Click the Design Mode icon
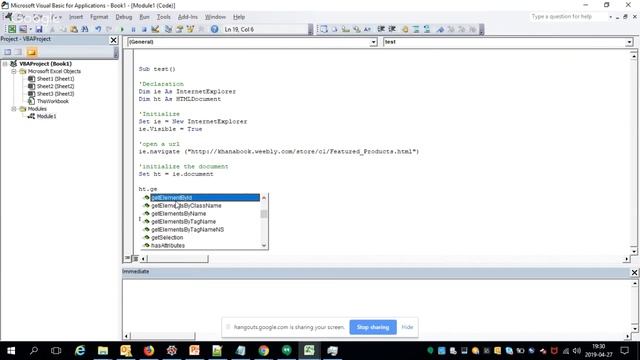The width and height of the screenshot is (640, 360). tap(155, 29)
